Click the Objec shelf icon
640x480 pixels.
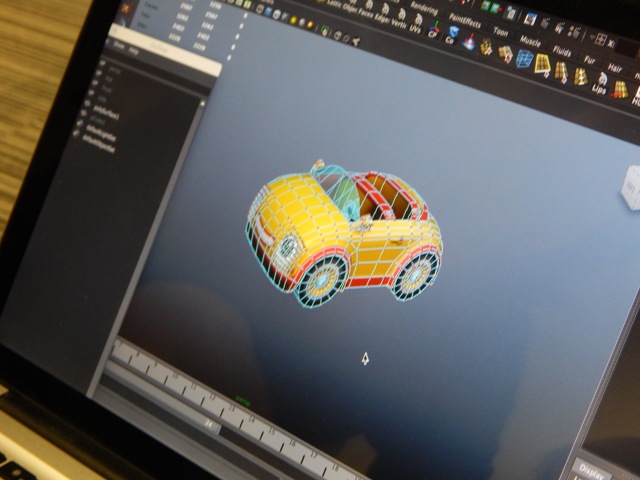tap(352, 6)
